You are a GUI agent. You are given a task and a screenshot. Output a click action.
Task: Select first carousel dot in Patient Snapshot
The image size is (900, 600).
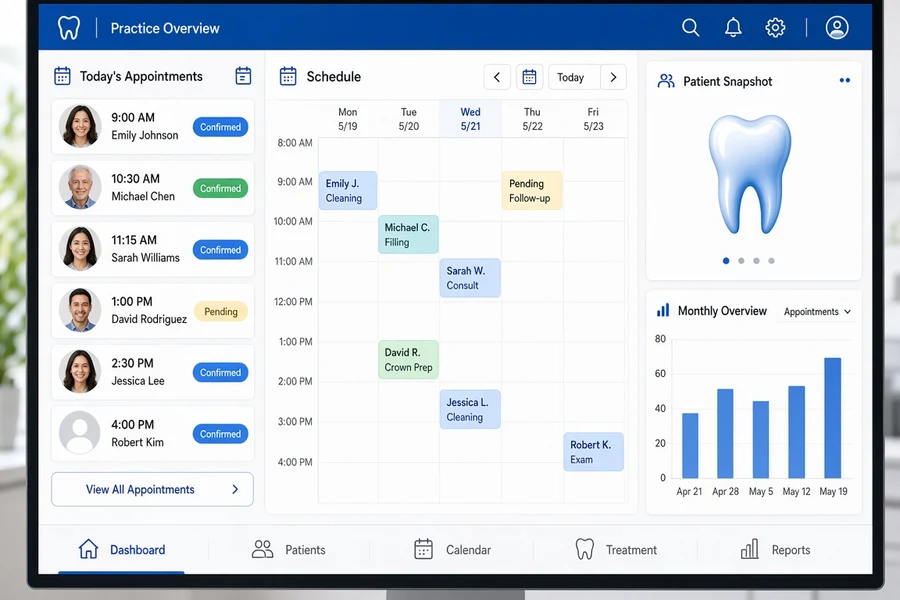click(726, 261)
